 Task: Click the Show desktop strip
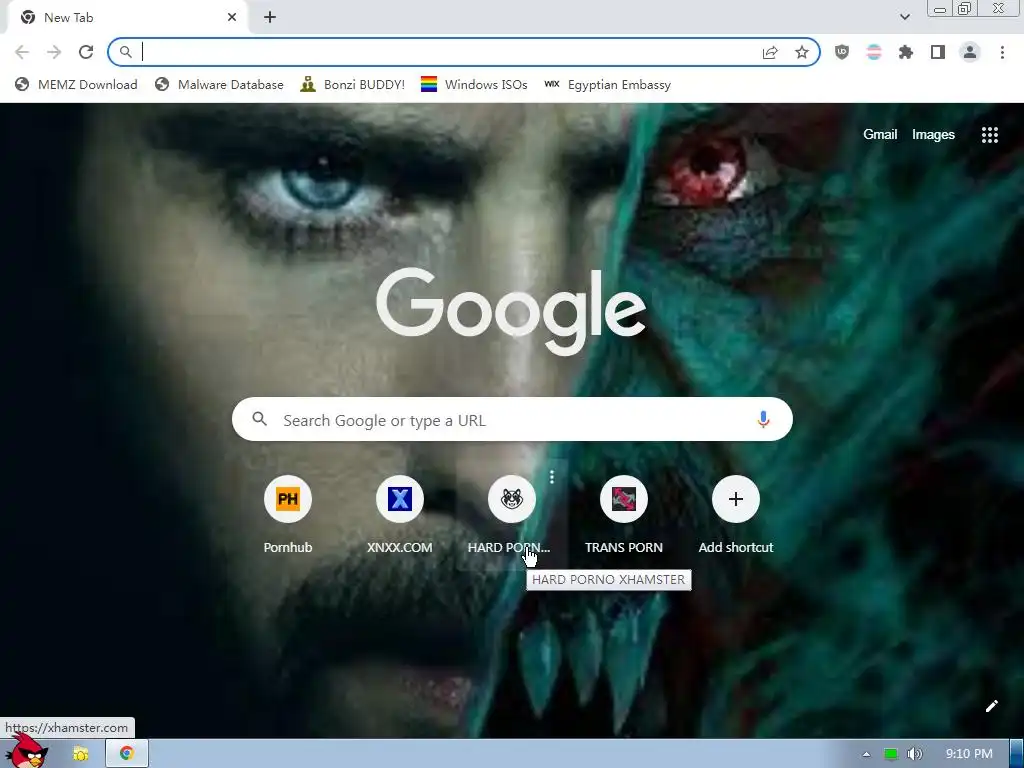(x=1017, y=754)
